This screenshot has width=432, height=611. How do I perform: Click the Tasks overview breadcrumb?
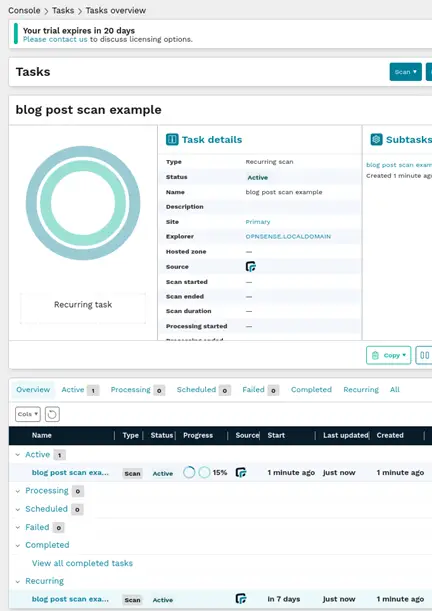[116, 11]
